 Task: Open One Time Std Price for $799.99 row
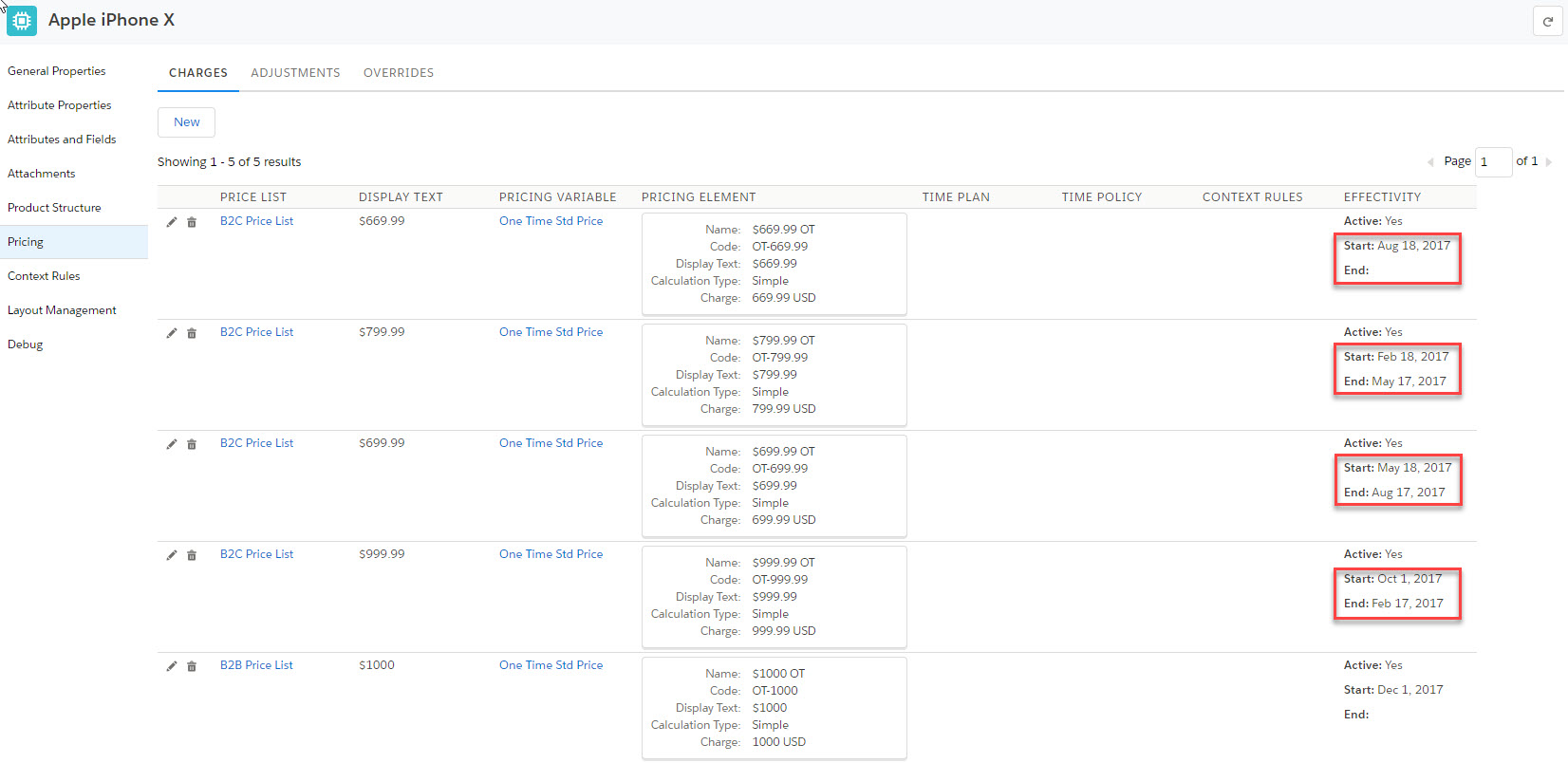pos(551,332)
